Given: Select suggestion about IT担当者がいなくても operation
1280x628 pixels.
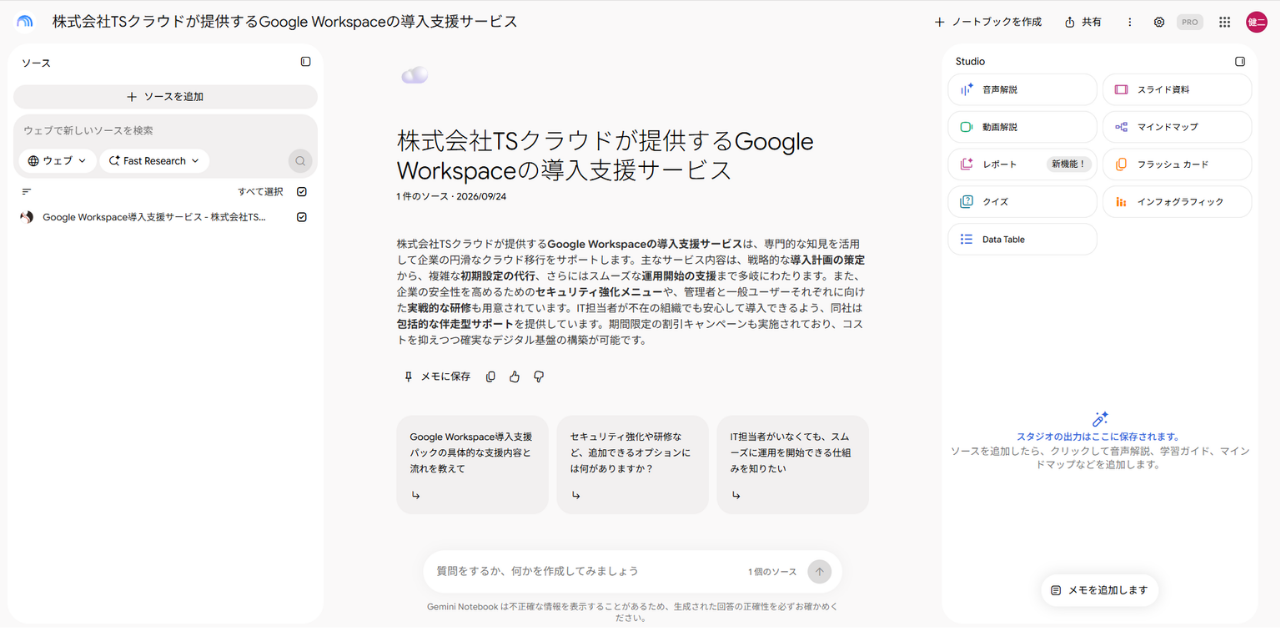Looking at the screenshot, I should tap(792, 465).
